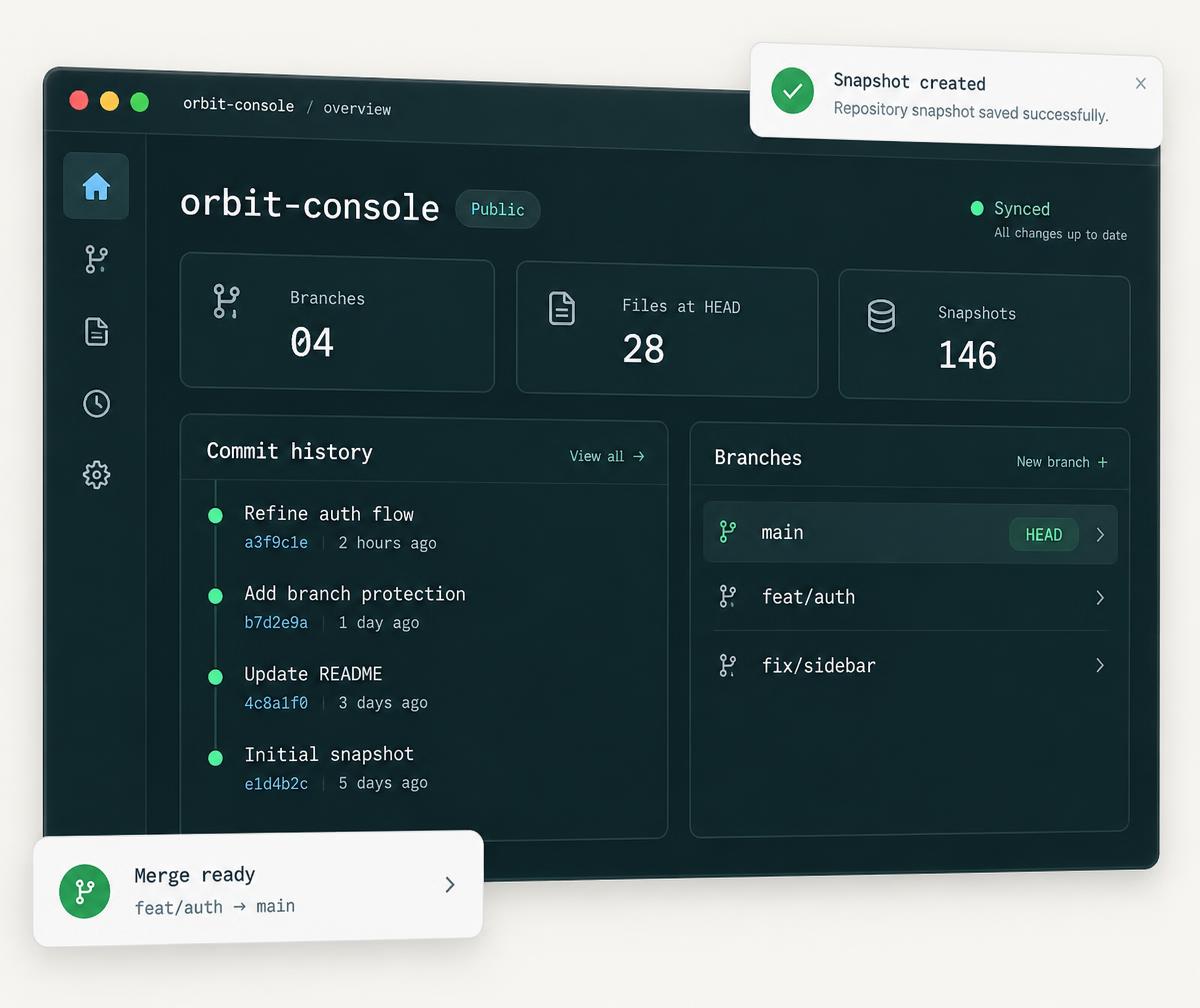Viewport: 1200px width, 1008px height.
Task: Click the yellow minimize window button
Action: tap(110, 101)
